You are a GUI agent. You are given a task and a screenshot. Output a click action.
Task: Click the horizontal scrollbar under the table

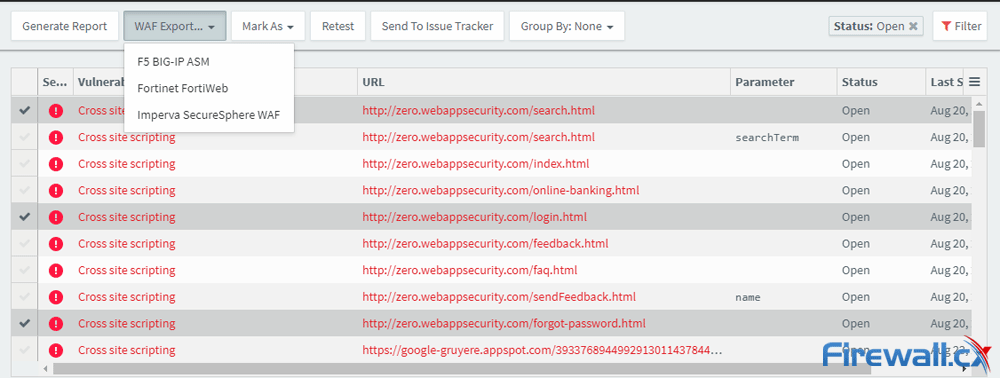pos(462,368)
